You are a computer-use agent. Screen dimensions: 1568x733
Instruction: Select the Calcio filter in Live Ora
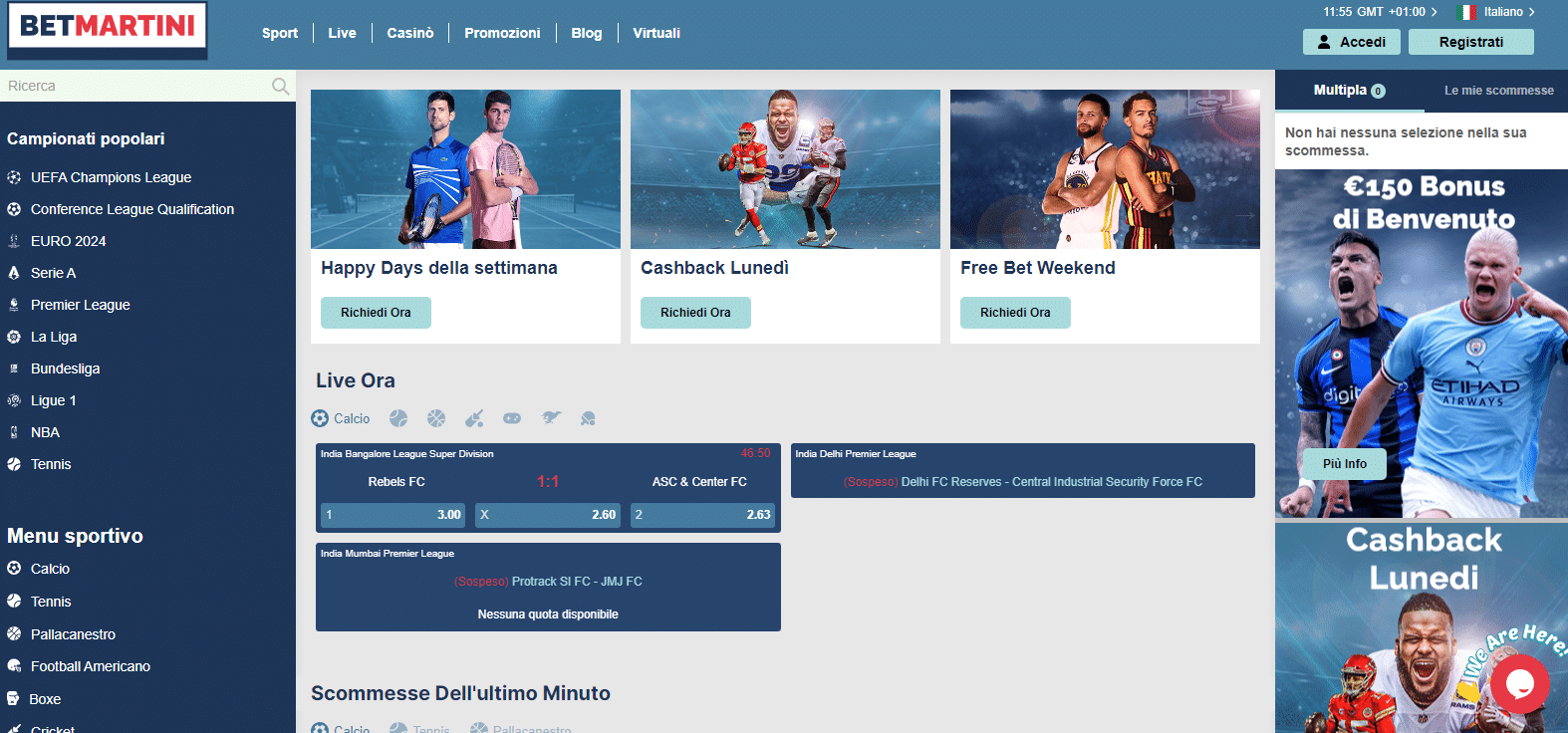click(341, 418)
